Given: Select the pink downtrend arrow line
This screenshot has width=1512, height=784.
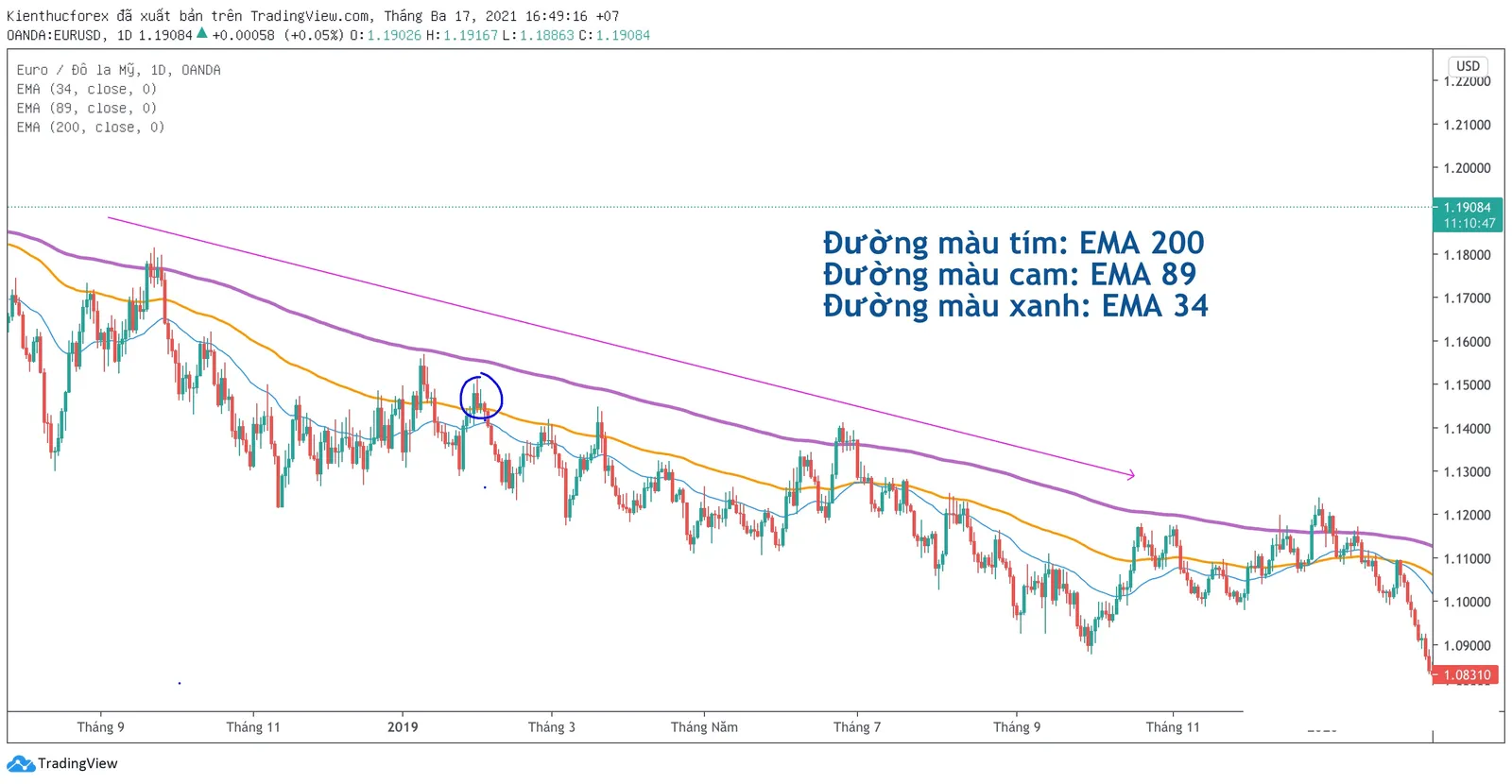Looking at the screenshot, I should 621,347.
